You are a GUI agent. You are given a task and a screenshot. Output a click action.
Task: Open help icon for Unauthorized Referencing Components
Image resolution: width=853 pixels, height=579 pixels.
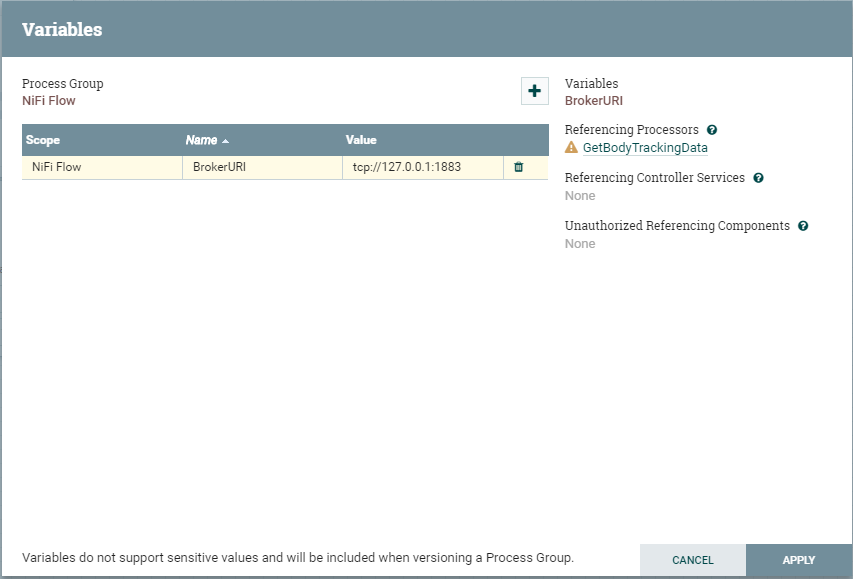(803, 226)
